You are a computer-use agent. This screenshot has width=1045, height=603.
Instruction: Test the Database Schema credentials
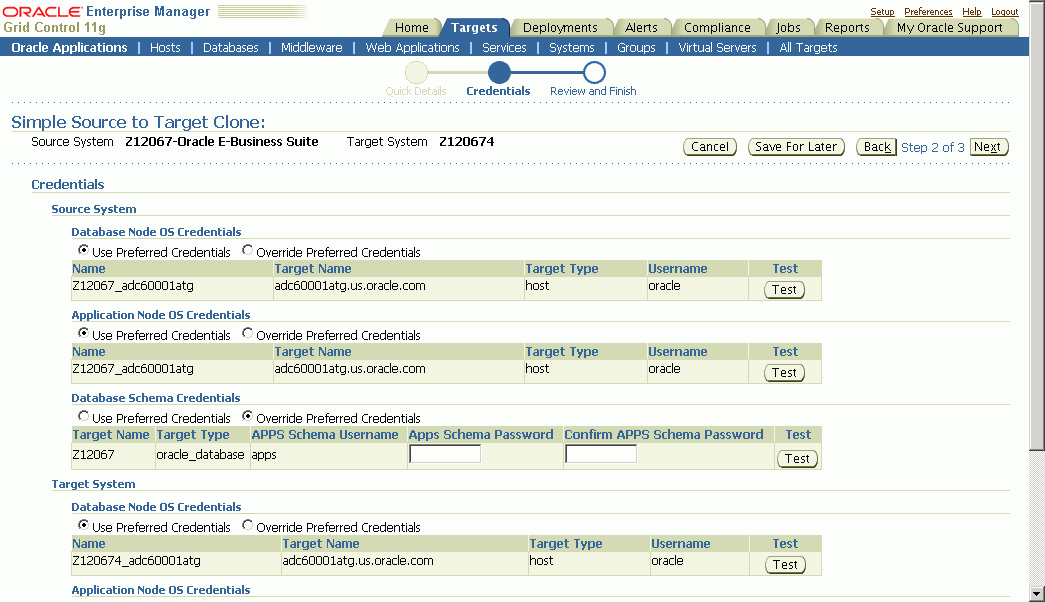tap(797, 458)
